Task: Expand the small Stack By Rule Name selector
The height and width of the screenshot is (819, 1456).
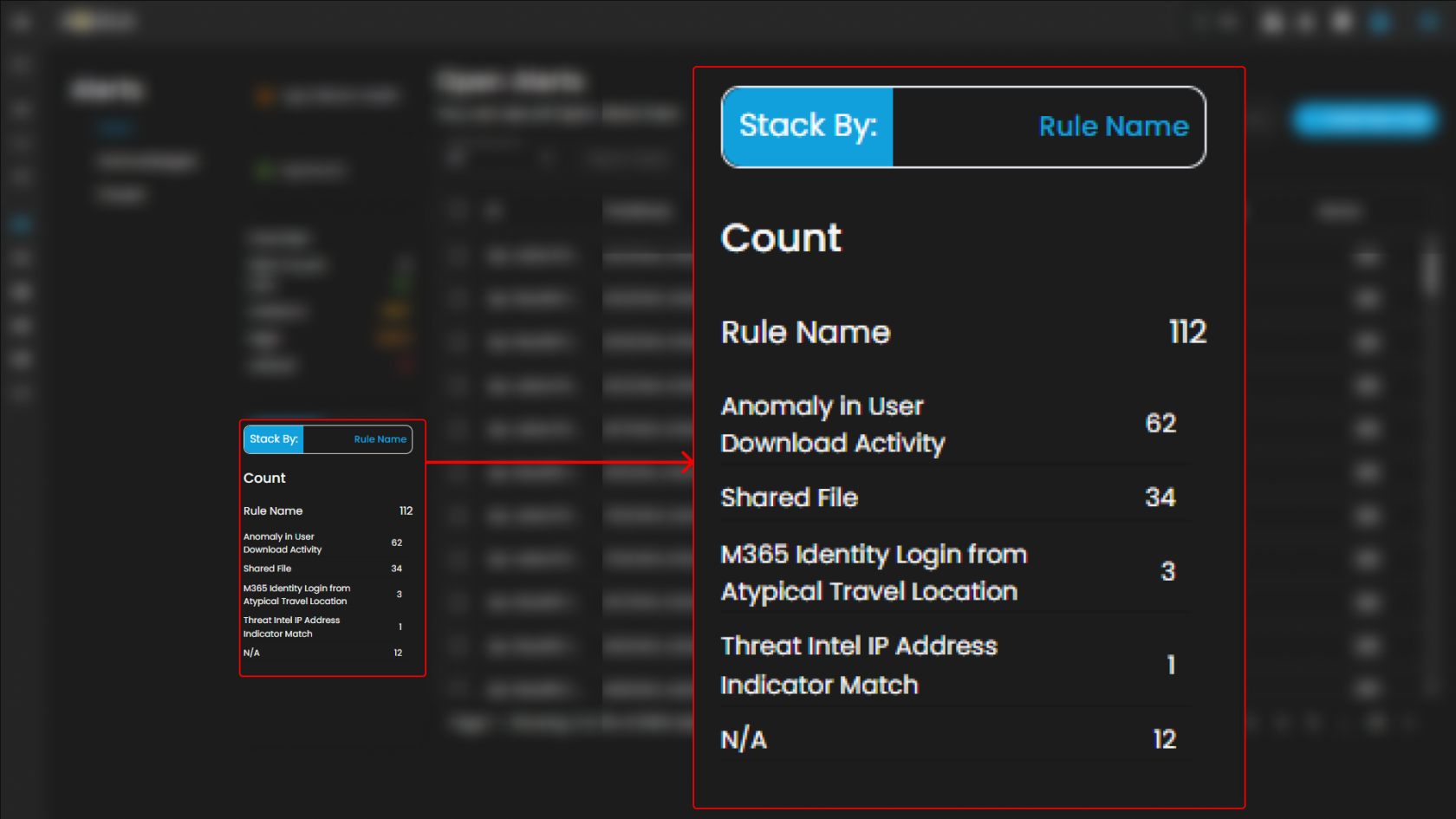Action: [328, 439]
